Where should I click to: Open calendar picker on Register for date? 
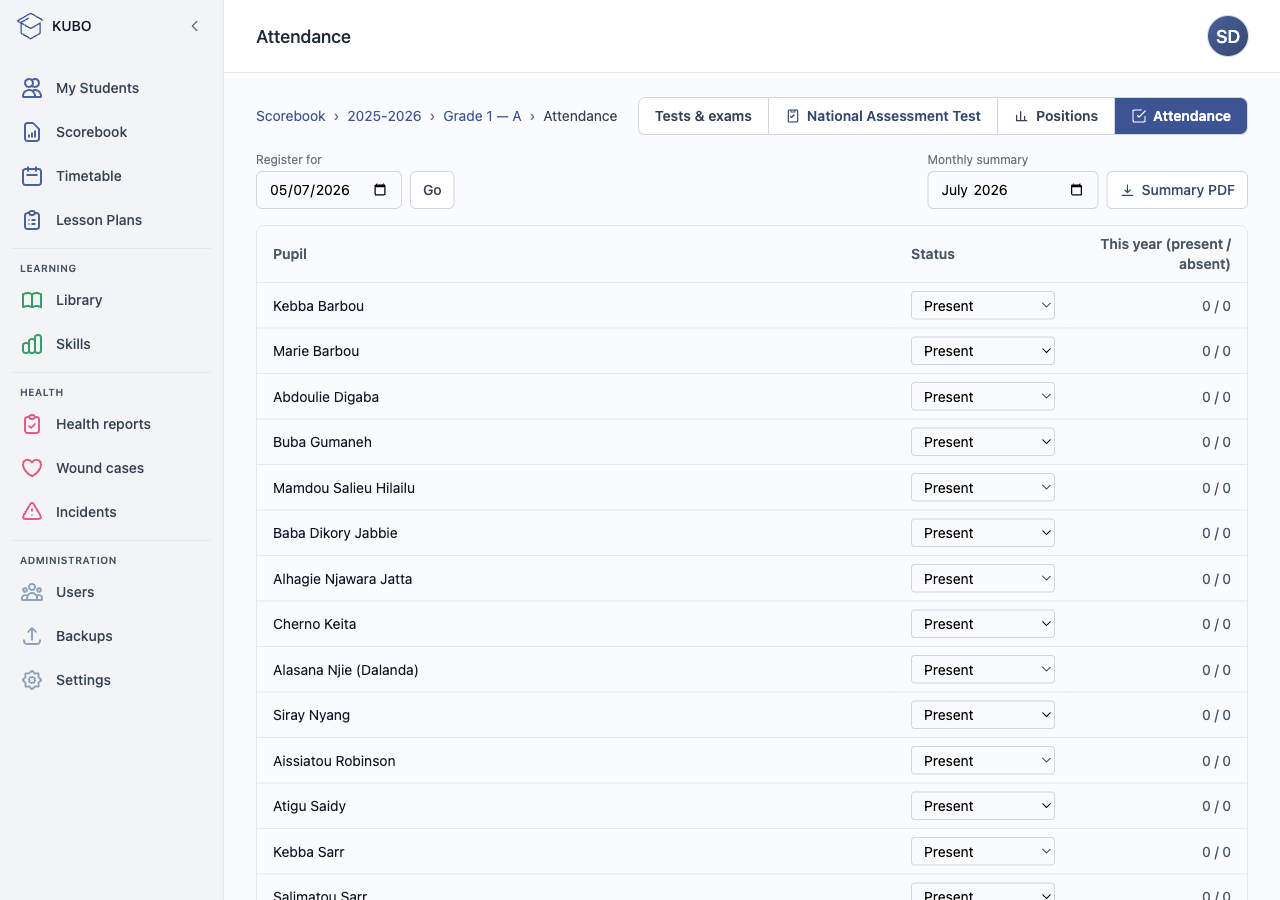[x=380, y=190]
